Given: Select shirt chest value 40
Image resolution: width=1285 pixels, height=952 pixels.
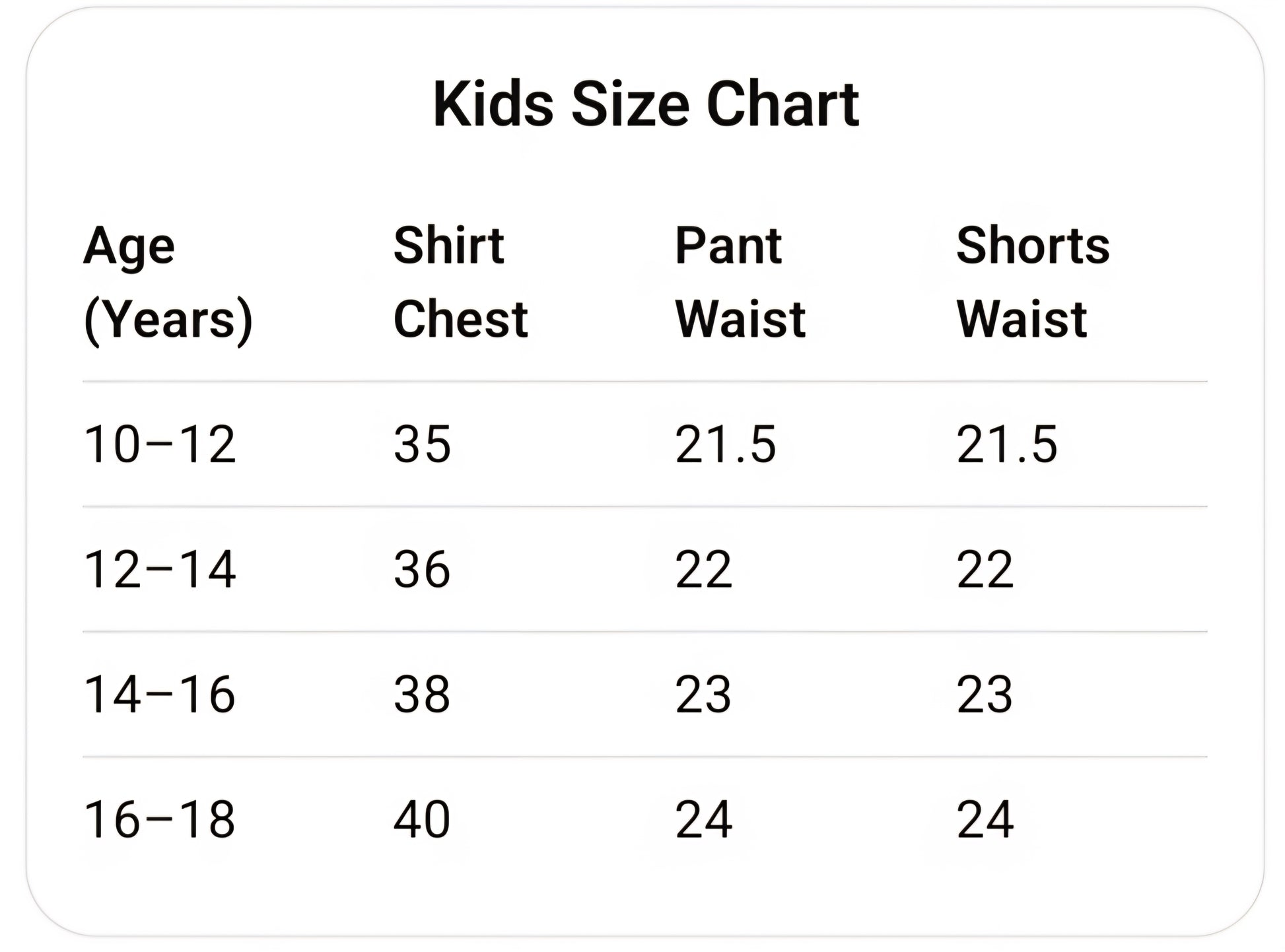Looking at the screenshot, I should tap(422, 819).
